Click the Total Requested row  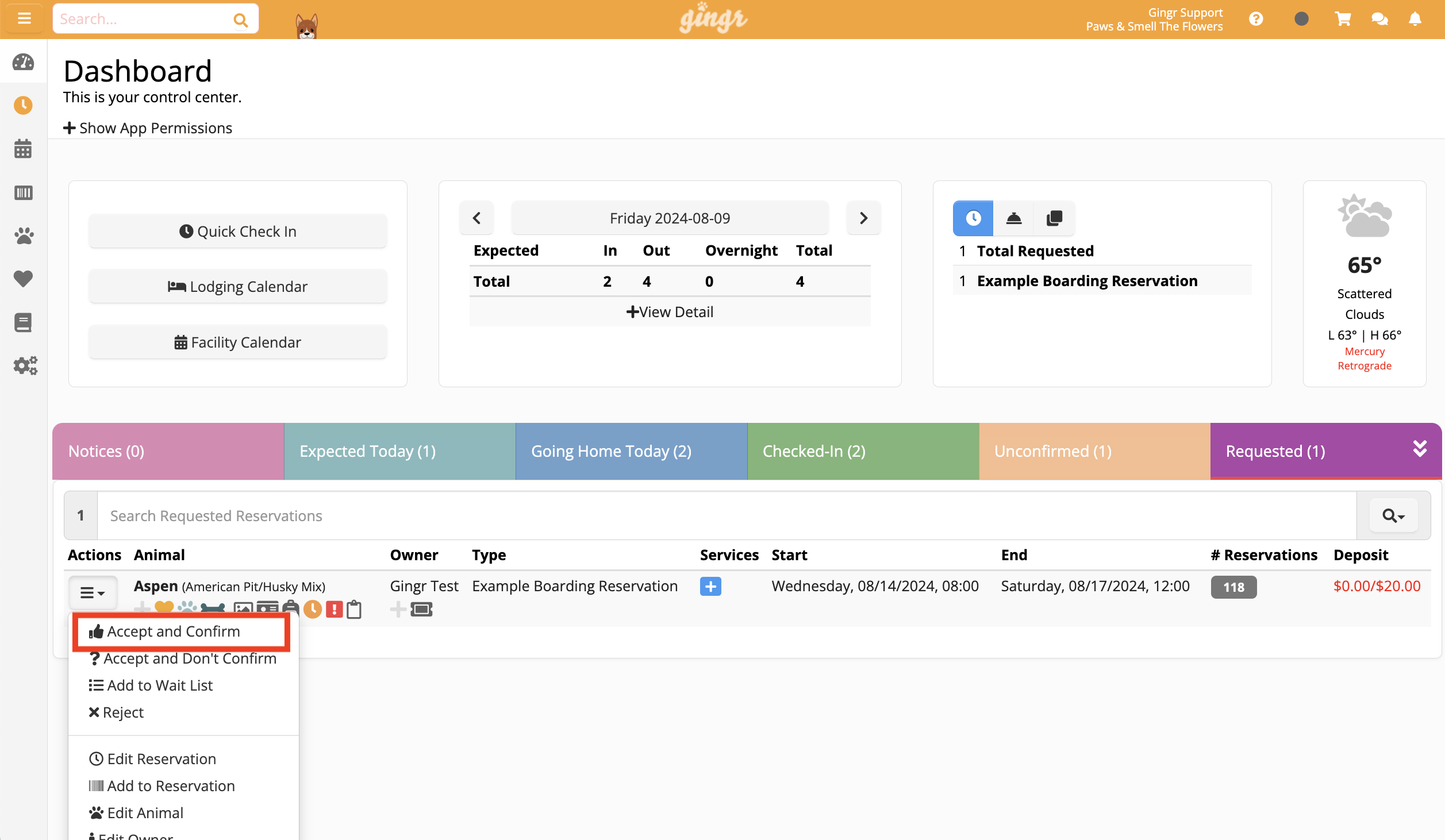pos(1102,251)
